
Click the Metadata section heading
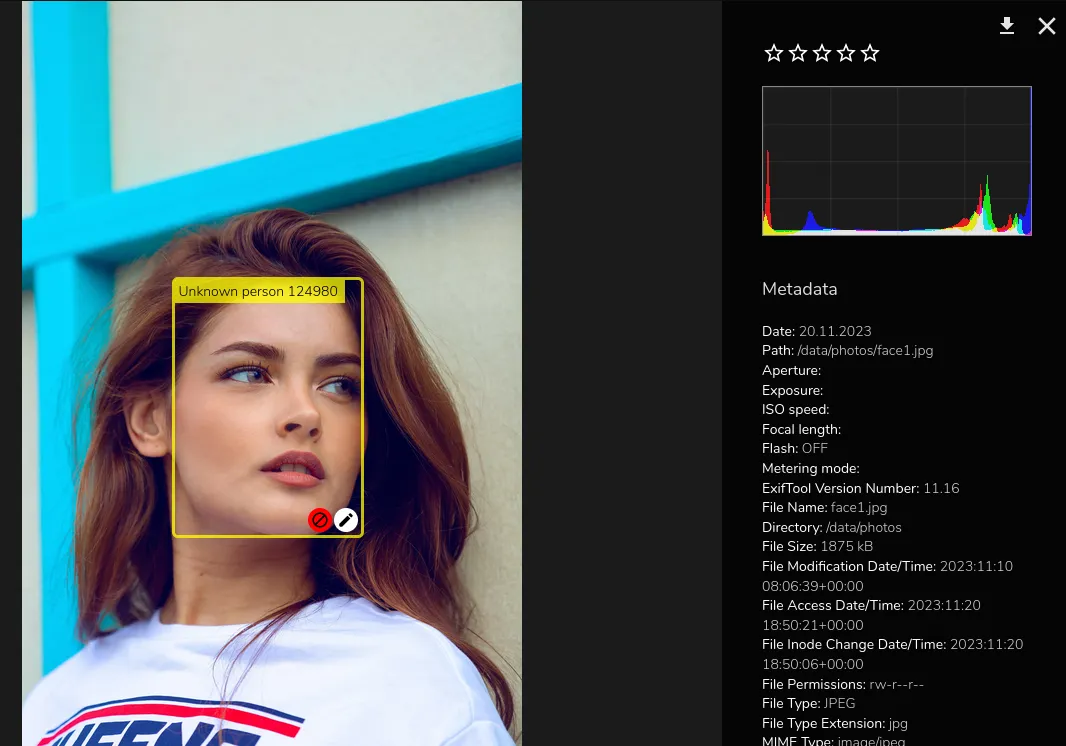click(799, 289)
